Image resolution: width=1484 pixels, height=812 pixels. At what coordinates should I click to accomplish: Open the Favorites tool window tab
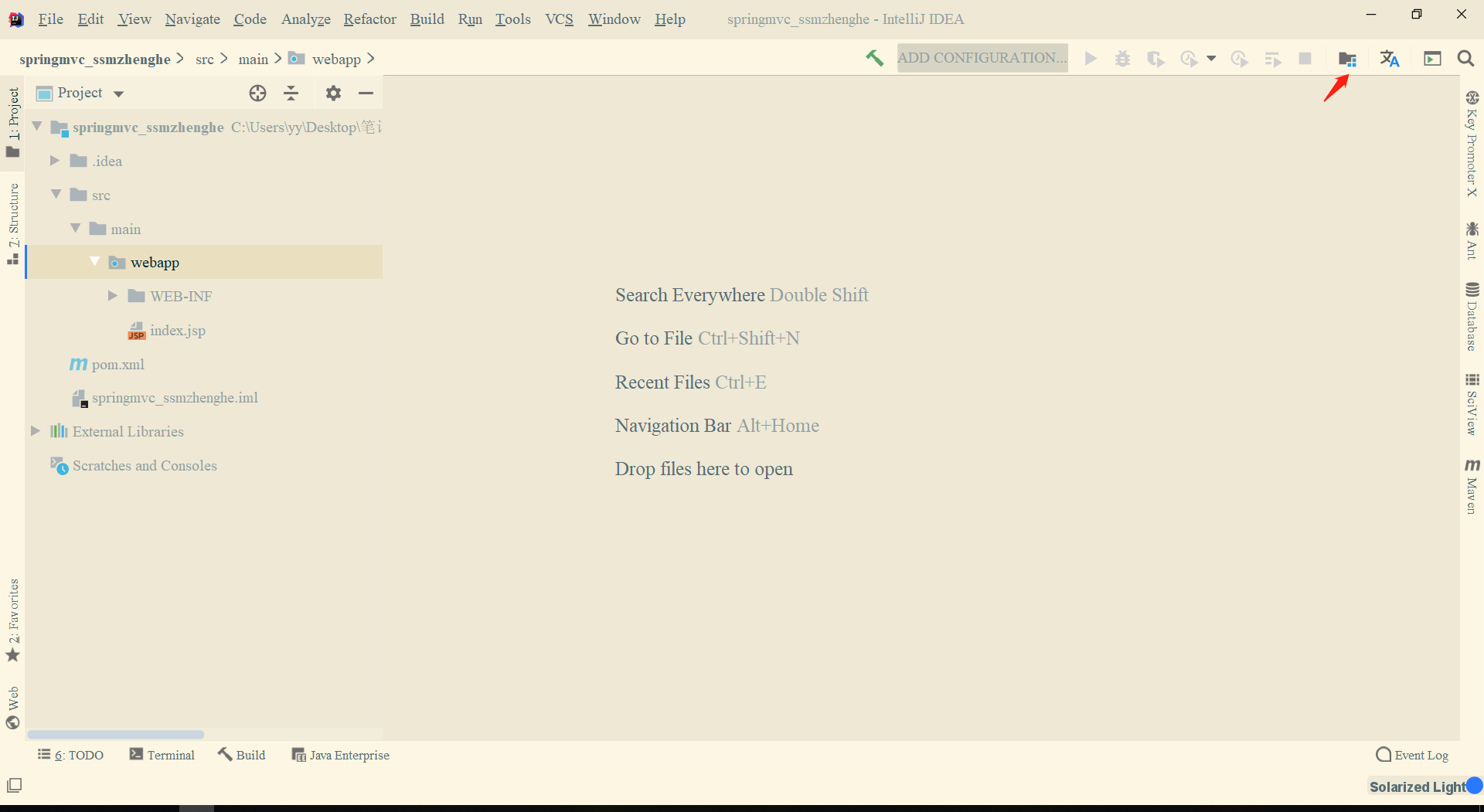[x=13, y=620]
